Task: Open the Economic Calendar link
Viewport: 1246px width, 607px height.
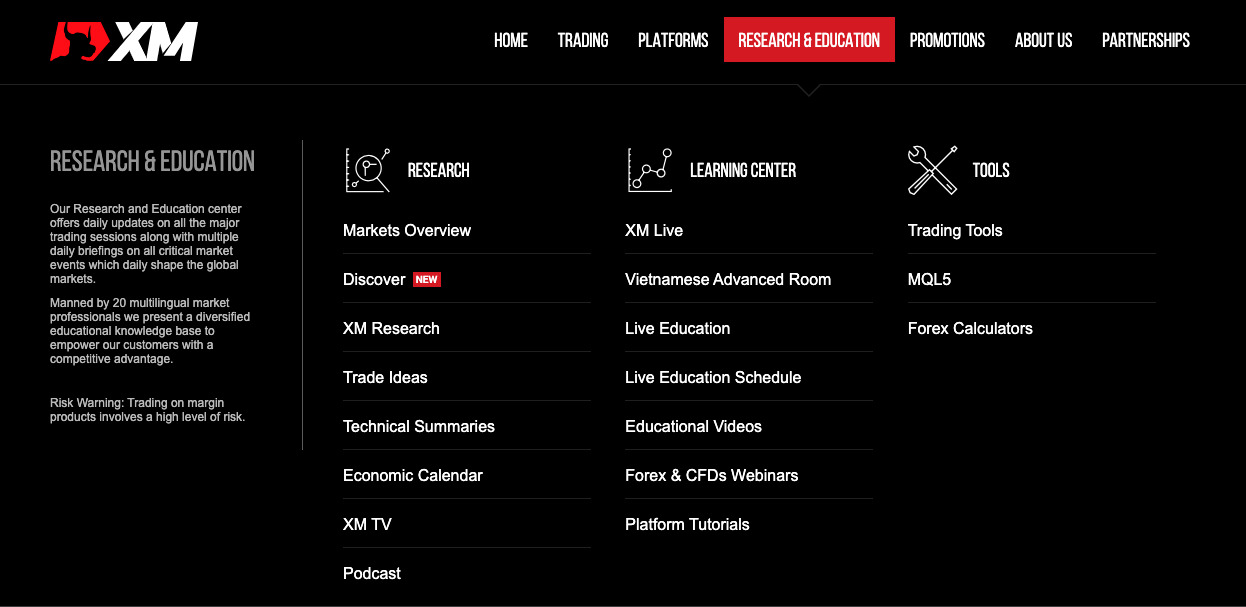Action: tap(413, 476)
